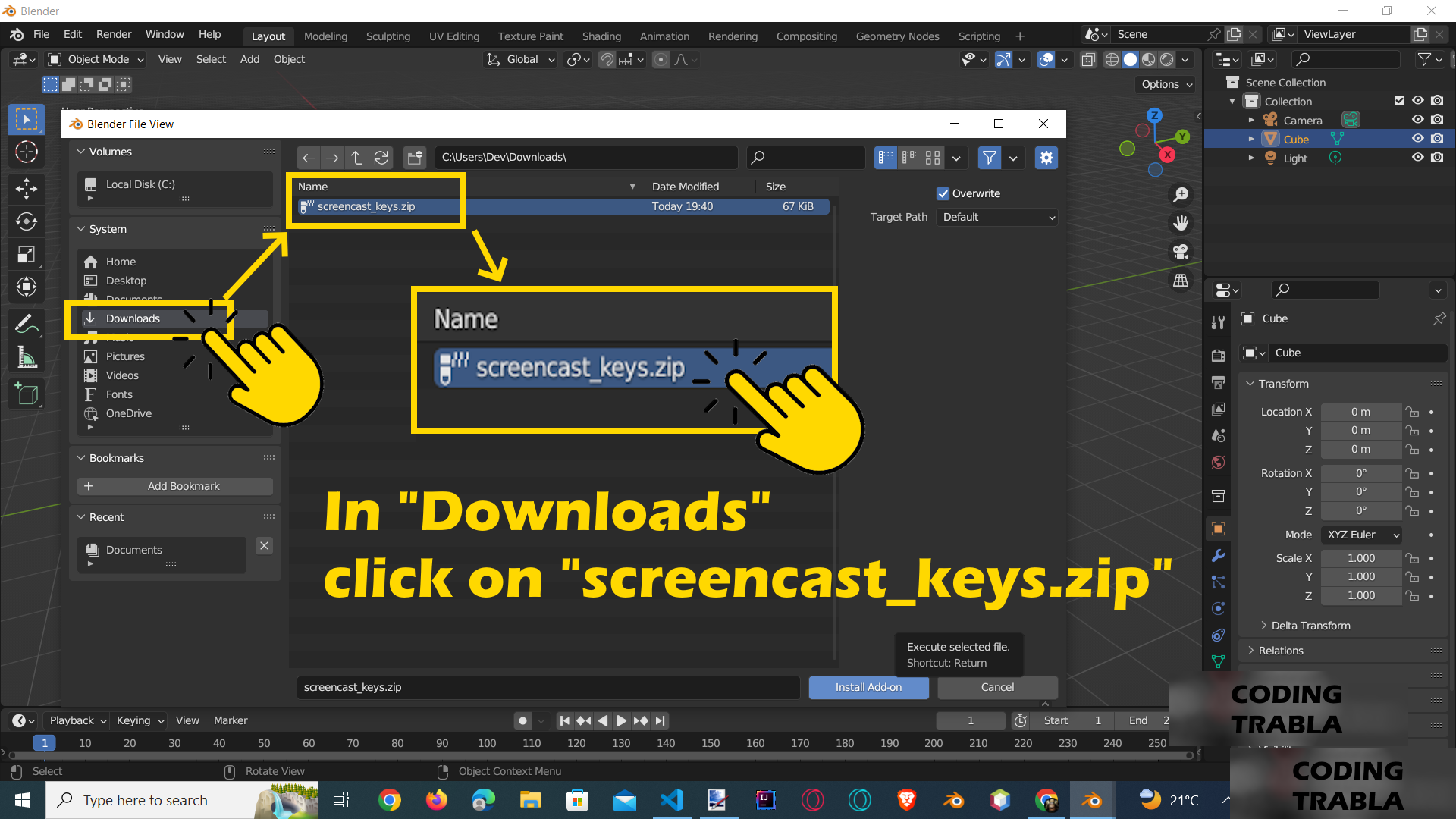Click the Cancel button
This screenshot has width=1456, height=819.
[x=997, y=687]
